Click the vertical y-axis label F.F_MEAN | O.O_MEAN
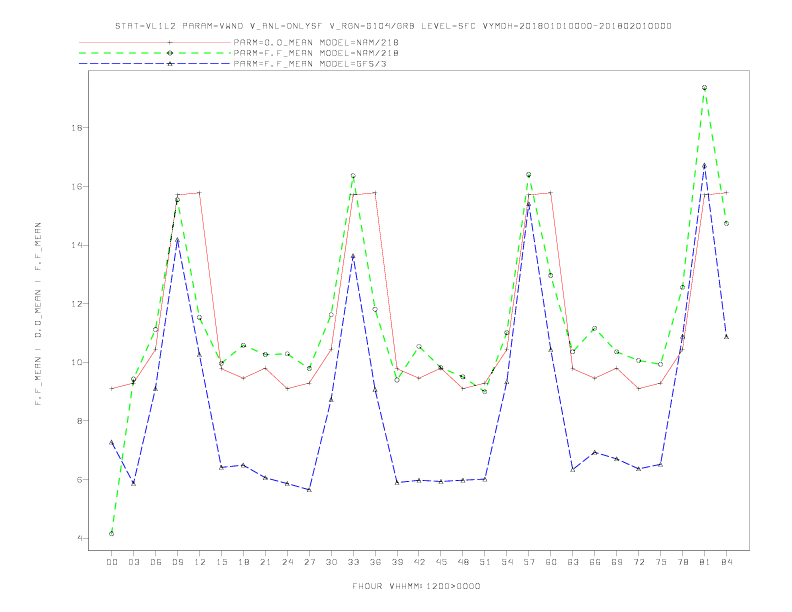Screen dimensions: 792x612 pos(38,314)
